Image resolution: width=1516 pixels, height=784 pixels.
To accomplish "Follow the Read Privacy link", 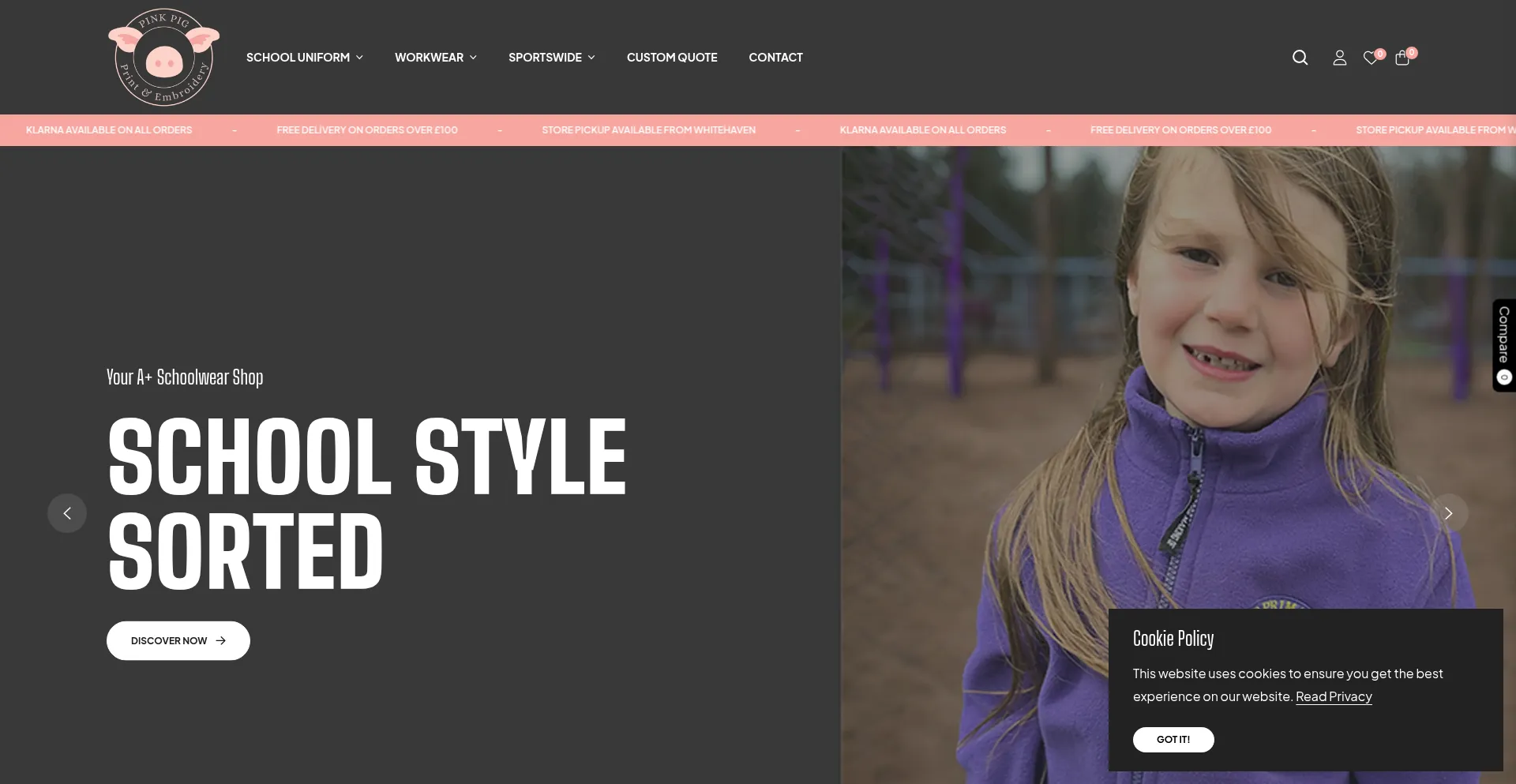I will [1334, 696].
